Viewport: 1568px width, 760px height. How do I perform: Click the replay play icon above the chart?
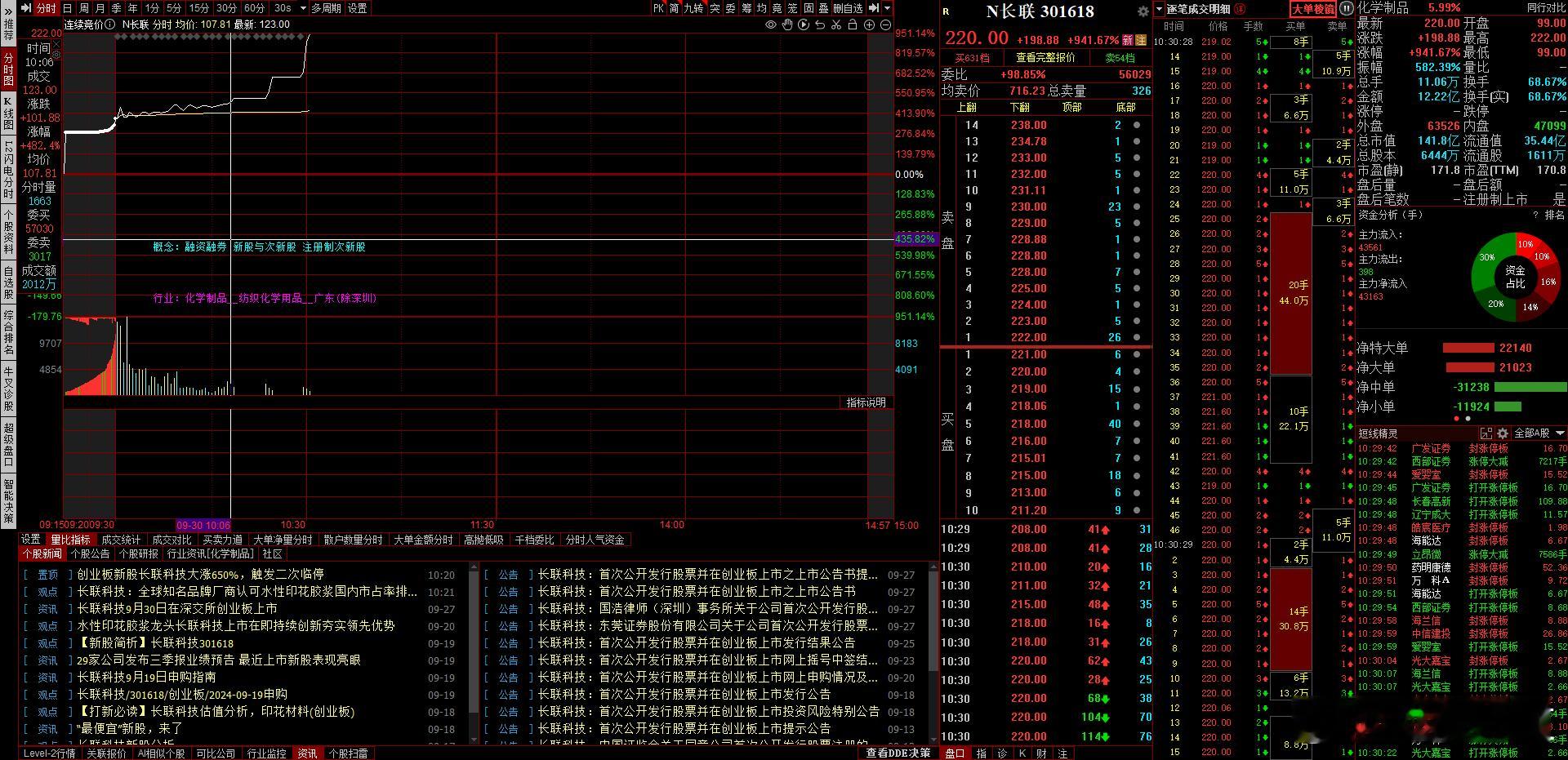[x=804, y=24]
